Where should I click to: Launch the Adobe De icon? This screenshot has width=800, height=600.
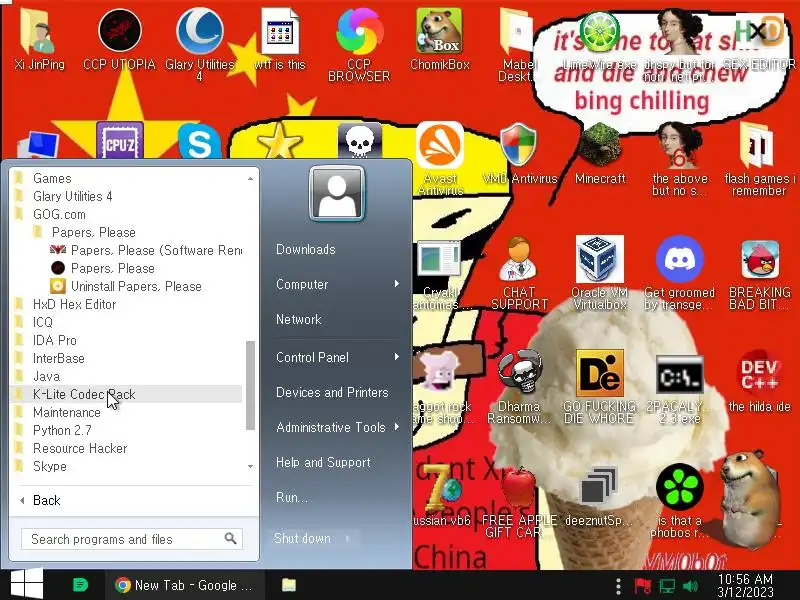pos(599,387)
